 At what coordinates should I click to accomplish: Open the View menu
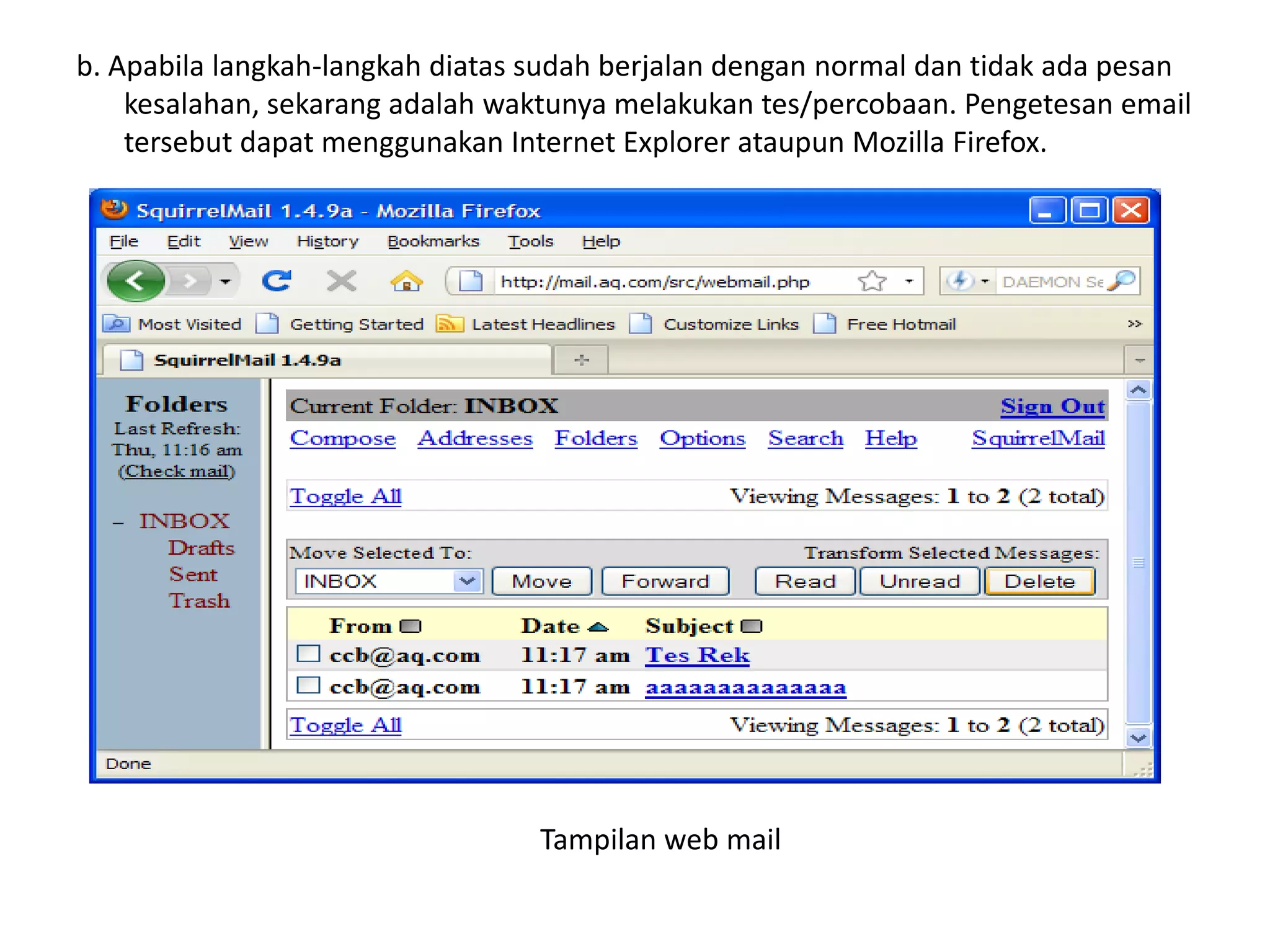(x=249, y=241)
